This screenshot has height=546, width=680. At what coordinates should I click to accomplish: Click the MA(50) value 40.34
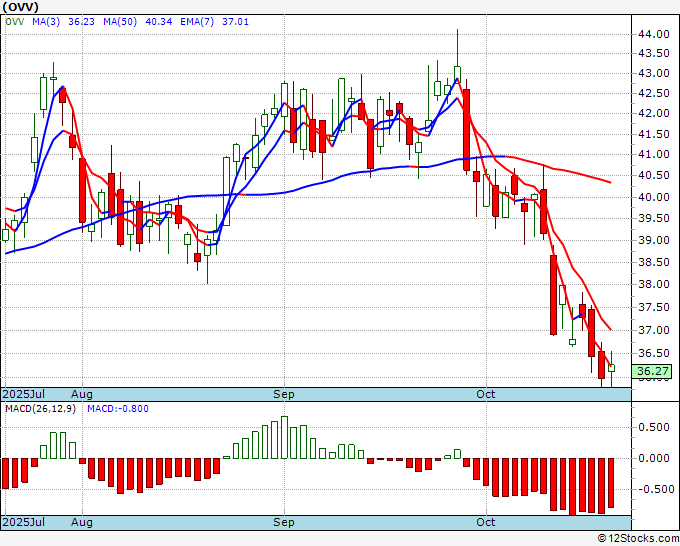158,22
